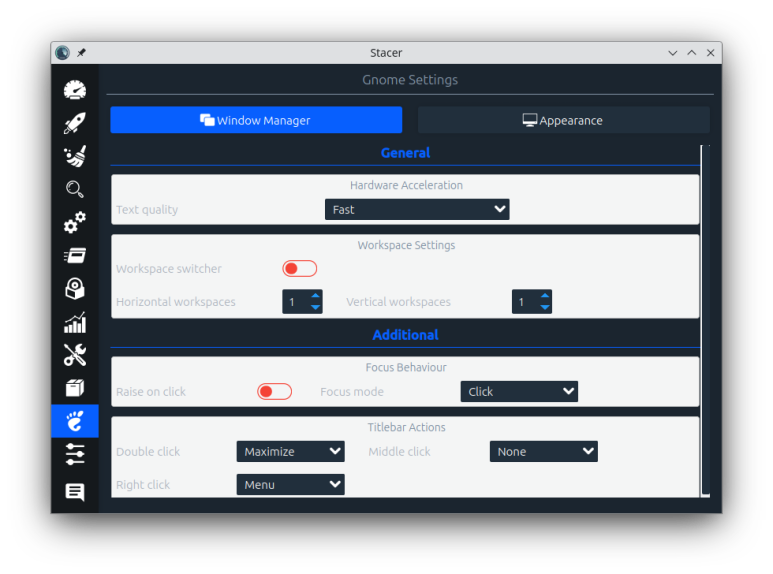Open Services gears sidebar icon

point(75,222)
